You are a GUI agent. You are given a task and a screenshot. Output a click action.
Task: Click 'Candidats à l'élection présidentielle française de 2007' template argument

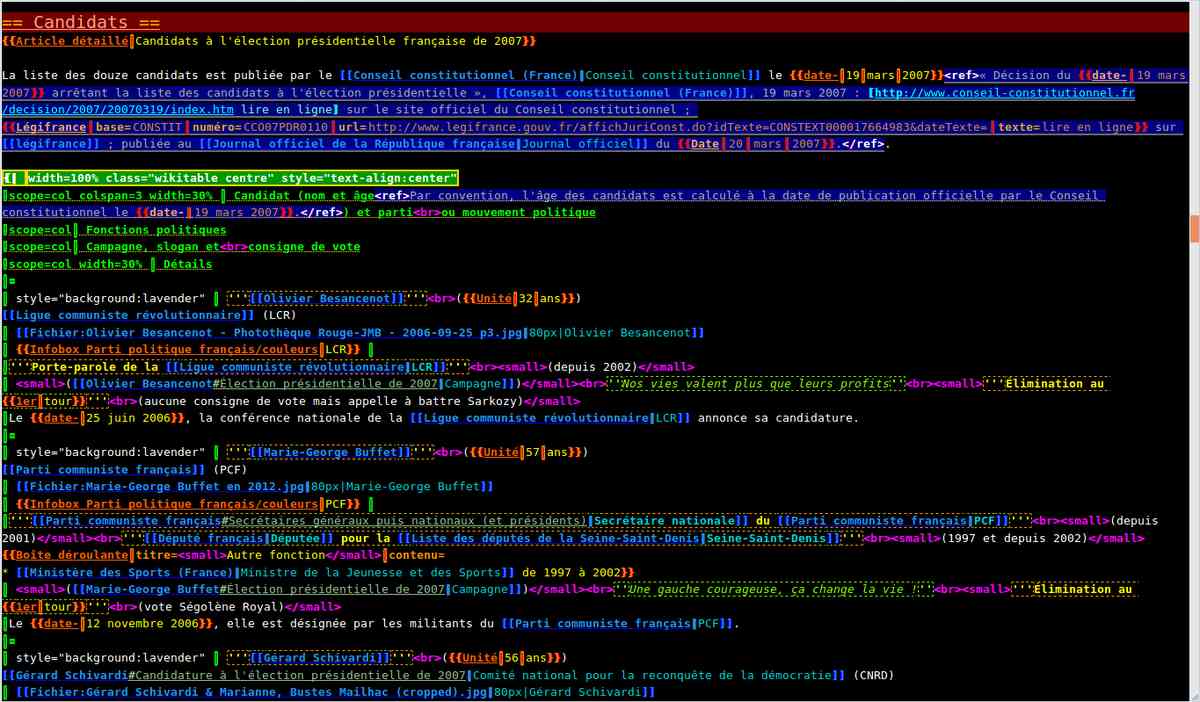[x=329, y=41]
